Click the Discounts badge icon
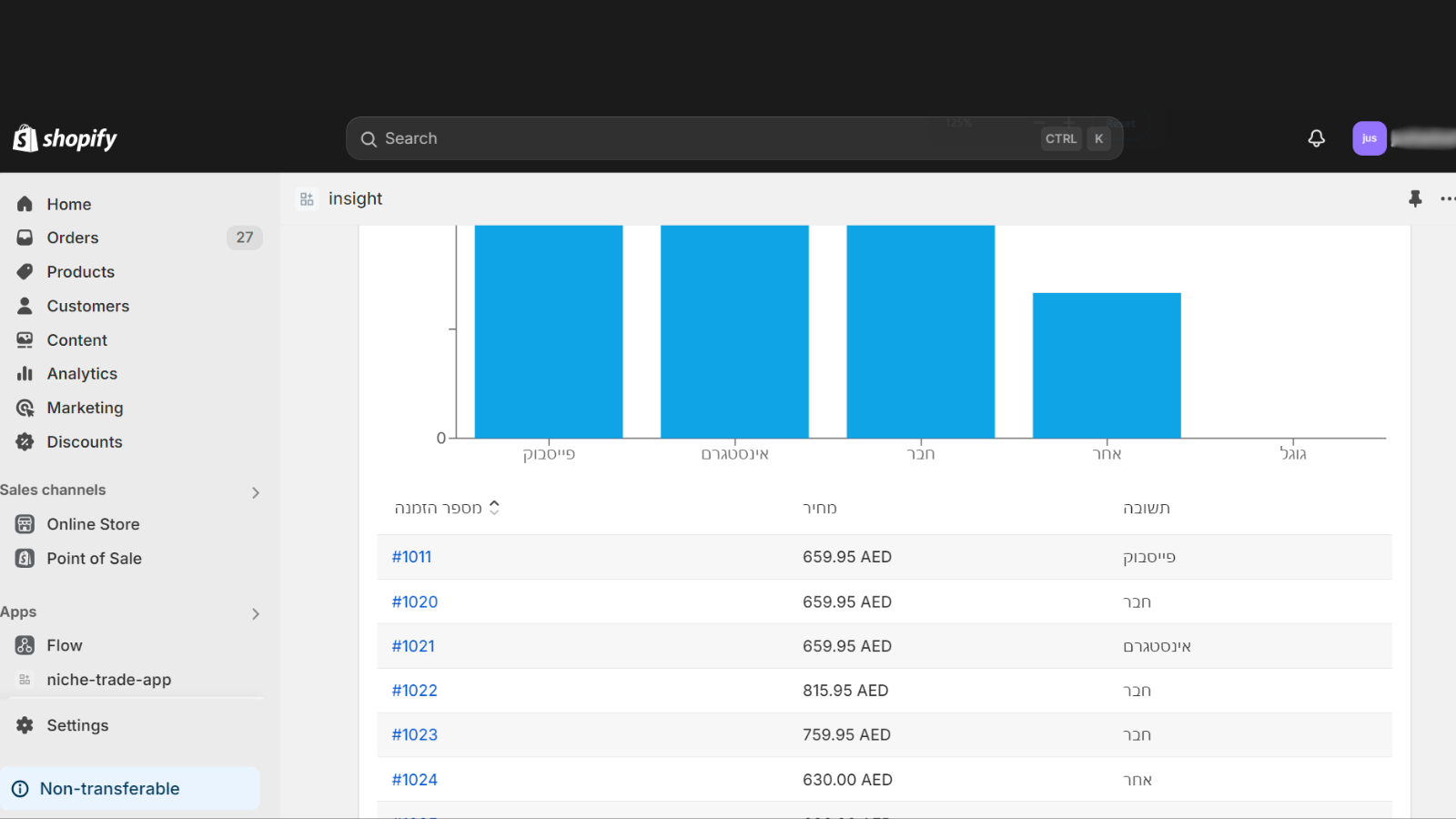 [x=25, y=441]
